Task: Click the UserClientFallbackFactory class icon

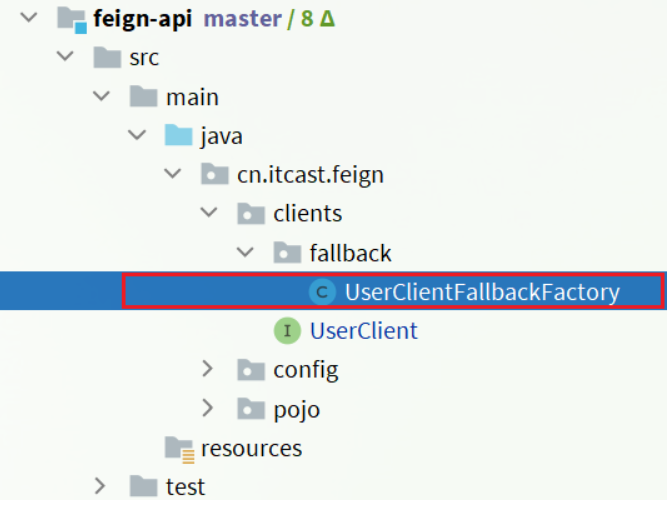Action: coord(322,292)
